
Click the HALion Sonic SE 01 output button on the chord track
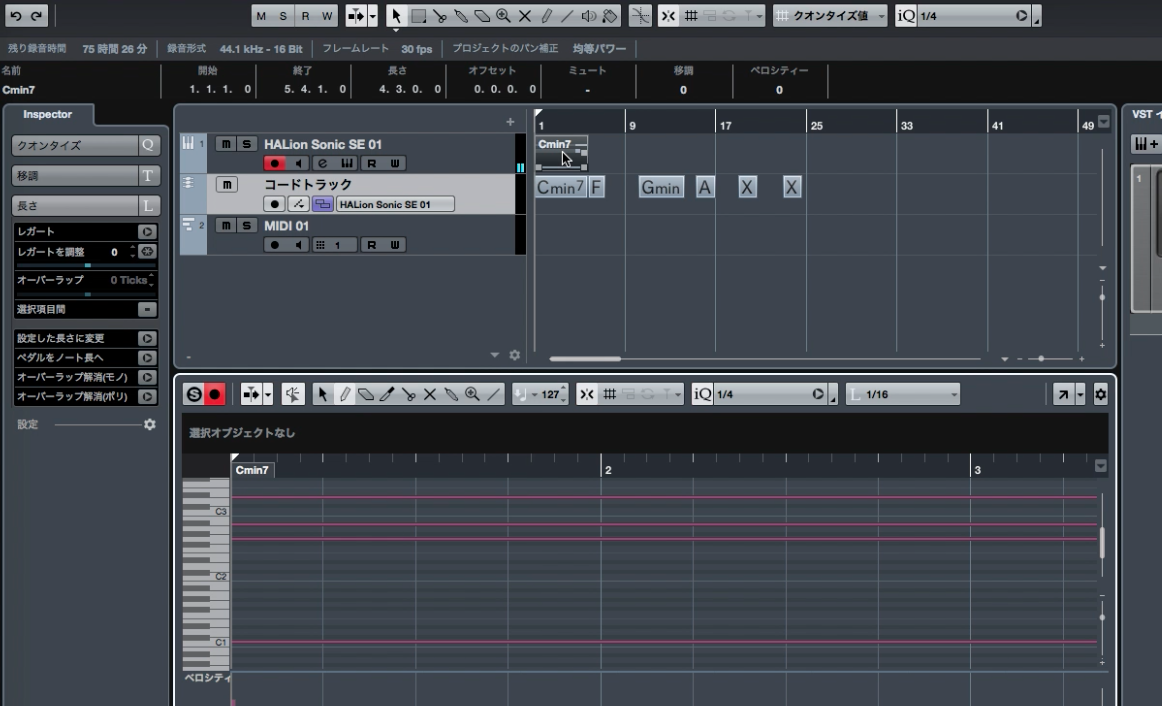394,203
